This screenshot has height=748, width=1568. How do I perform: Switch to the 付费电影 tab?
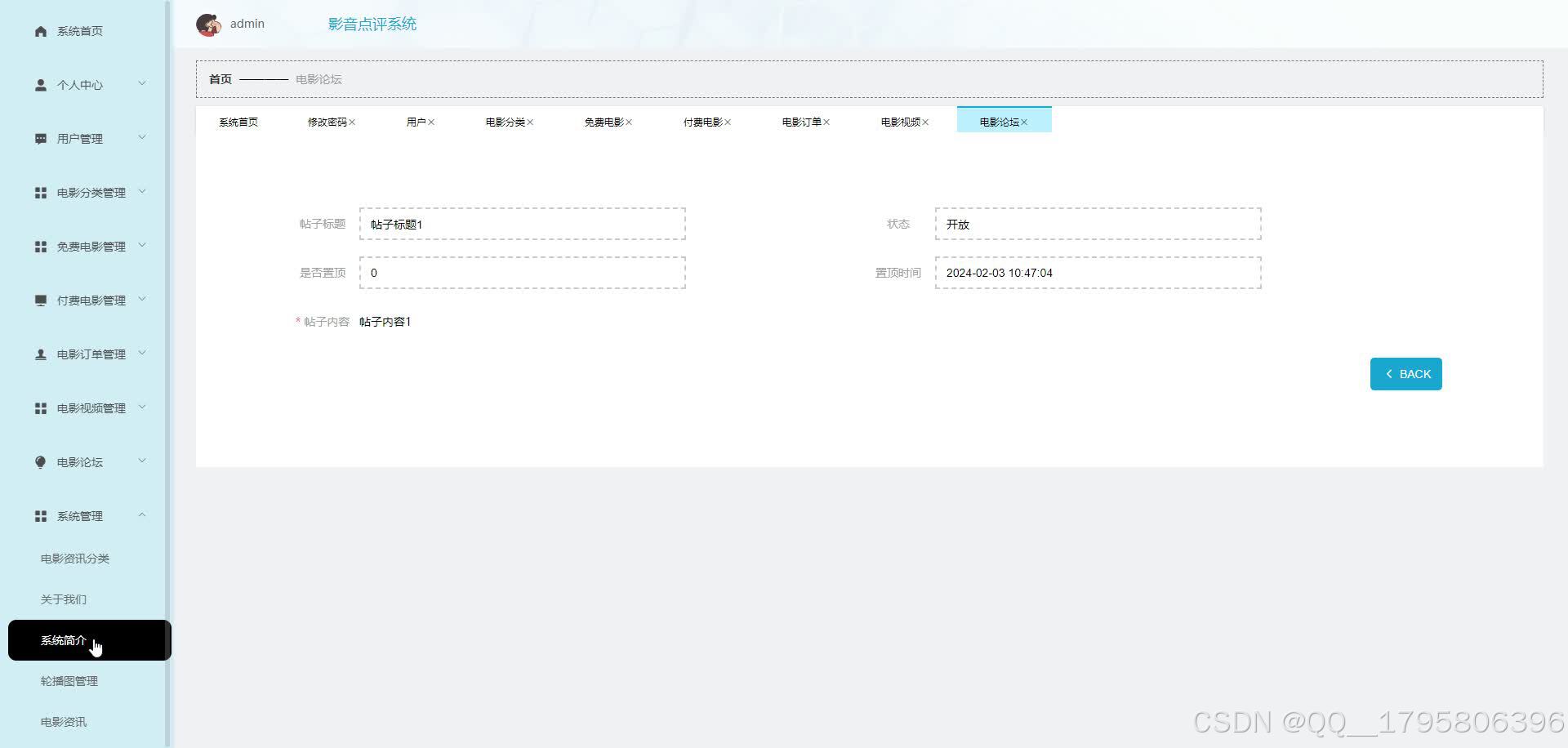pyautogui.click(x=702, y=122)
